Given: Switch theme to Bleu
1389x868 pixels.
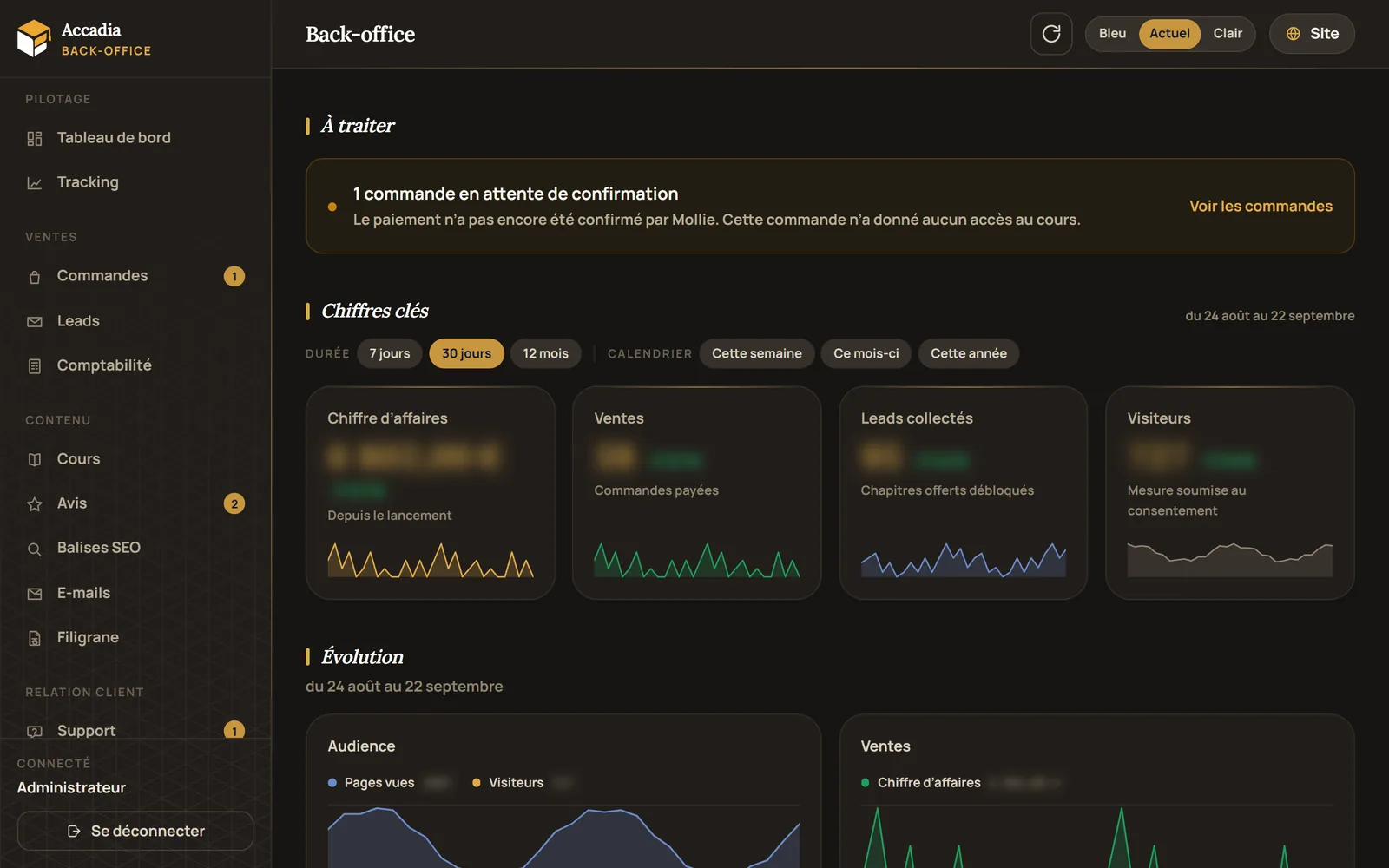Looking at the screenshot, I should pyautogui.click(x=1112, y=34).
